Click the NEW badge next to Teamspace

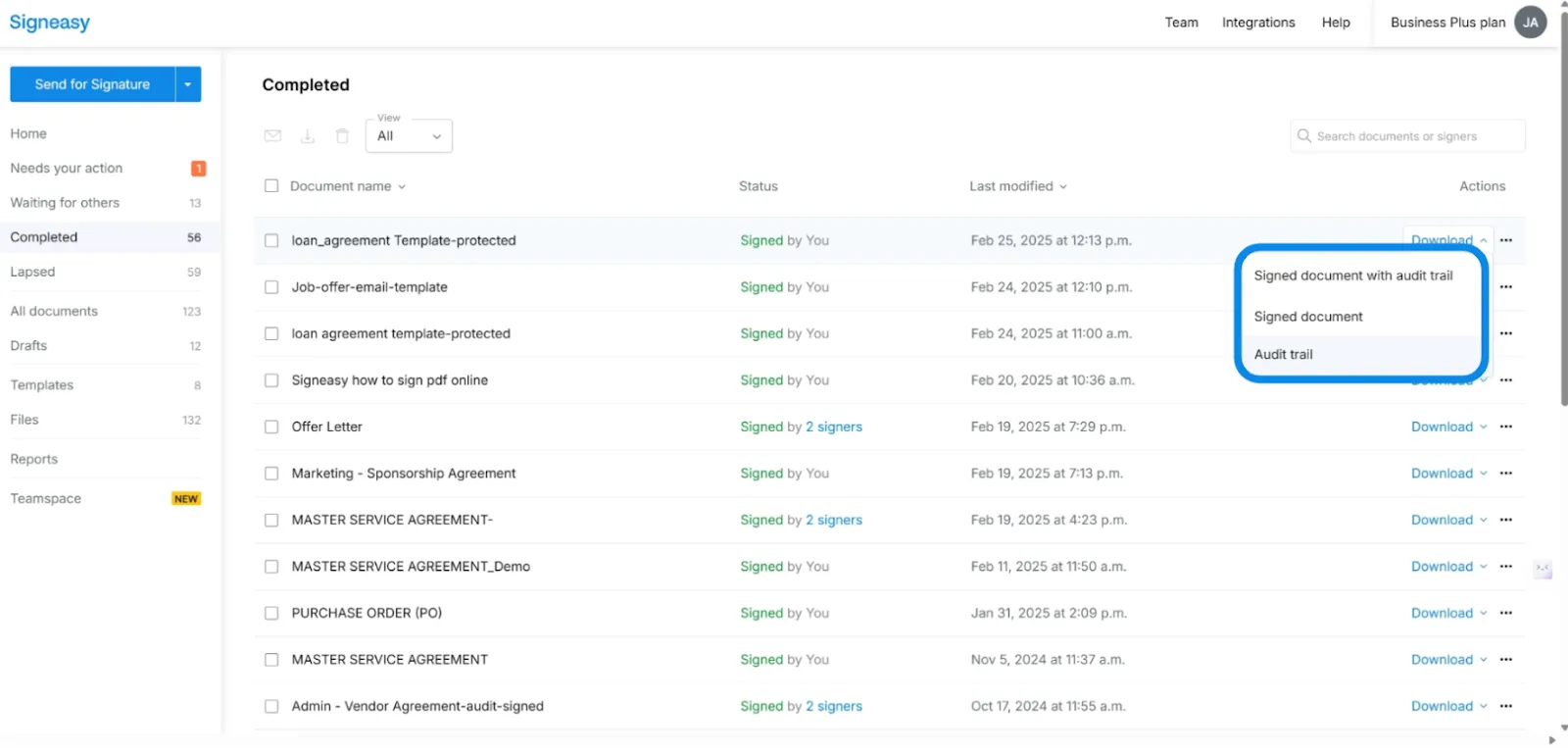(x=186, y=499)
